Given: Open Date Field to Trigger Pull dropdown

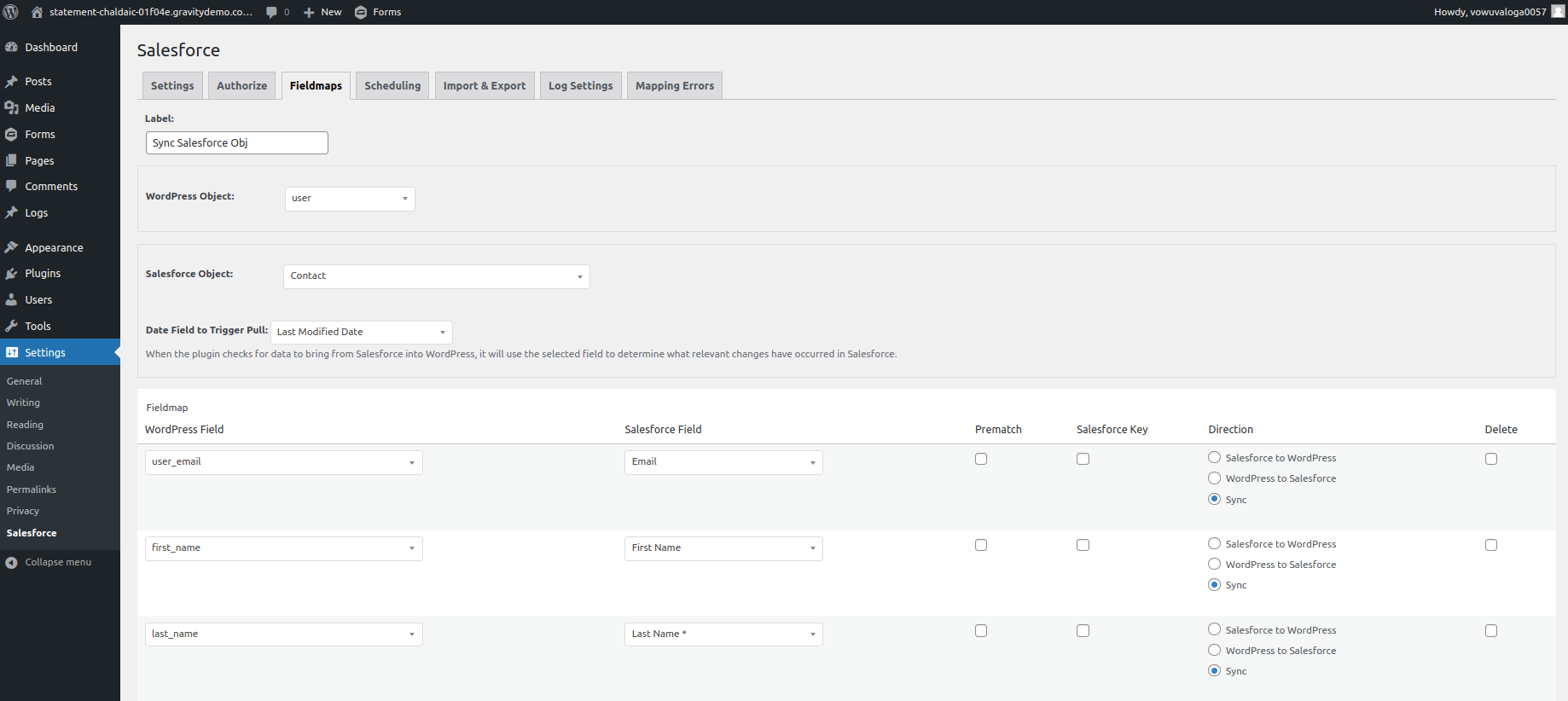Looking at the screenshot, I should pos(361,333).
